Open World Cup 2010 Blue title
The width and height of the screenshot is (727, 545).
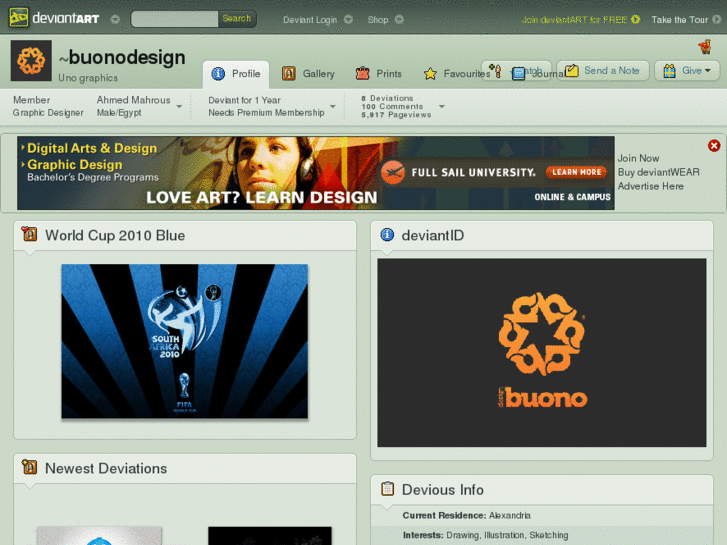(x=115, y=236)
